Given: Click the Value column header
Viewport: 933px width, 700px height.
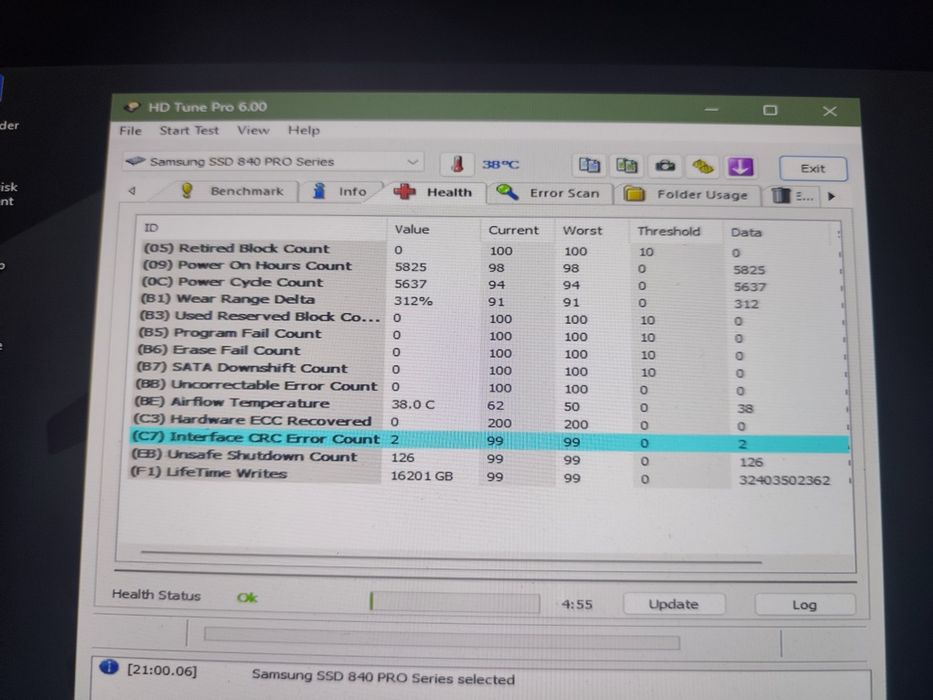Looking at the screenshot, I should [433, 230].
